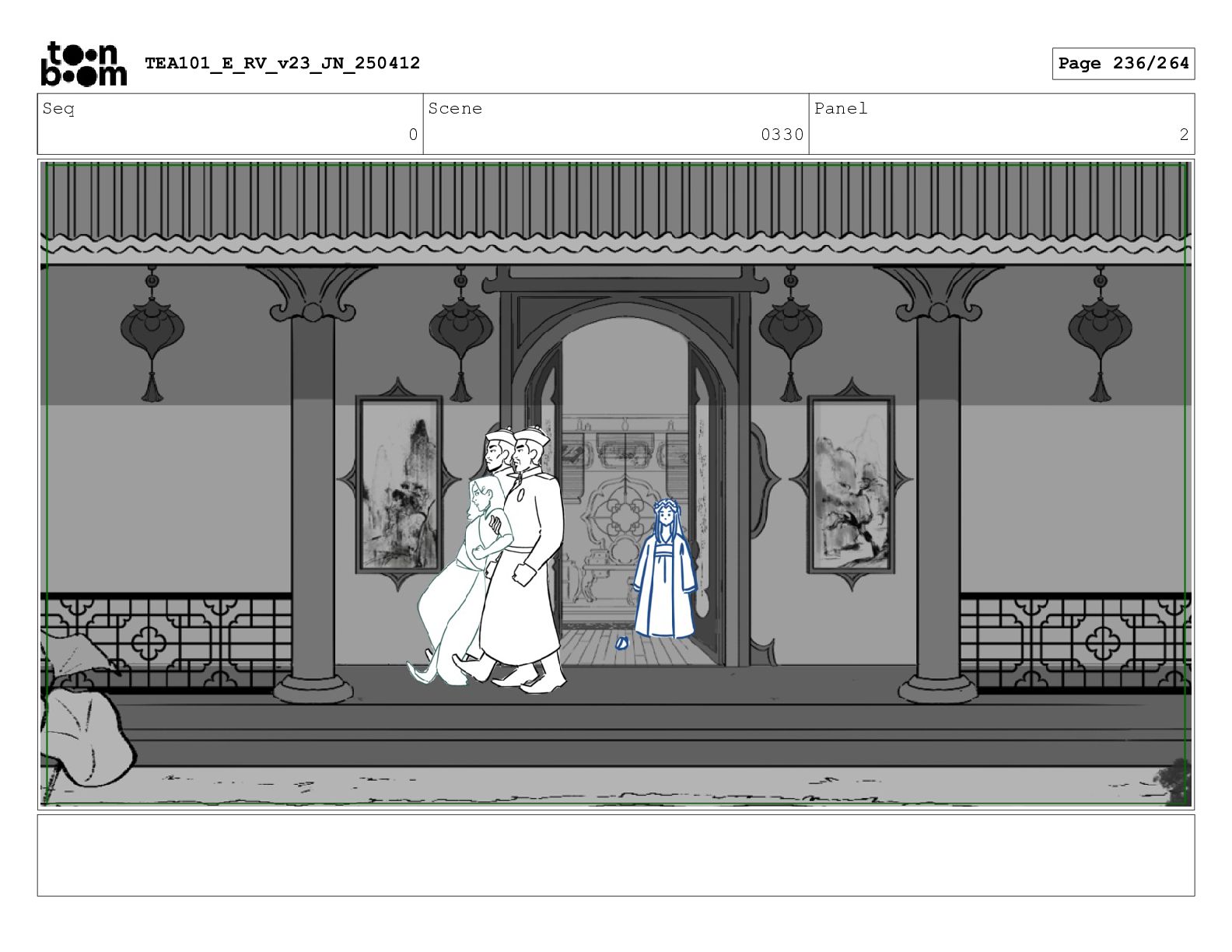Click the Seq value 0
Viewport: 1232px width, 952px height.
413,135
